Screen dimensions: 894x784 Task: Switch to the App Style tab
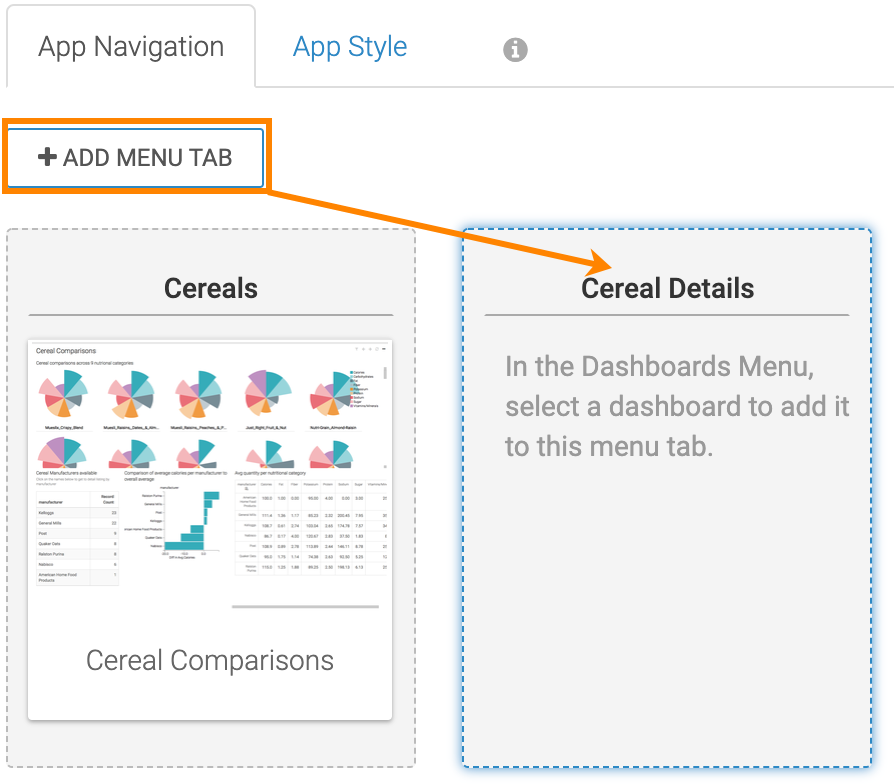349,47
